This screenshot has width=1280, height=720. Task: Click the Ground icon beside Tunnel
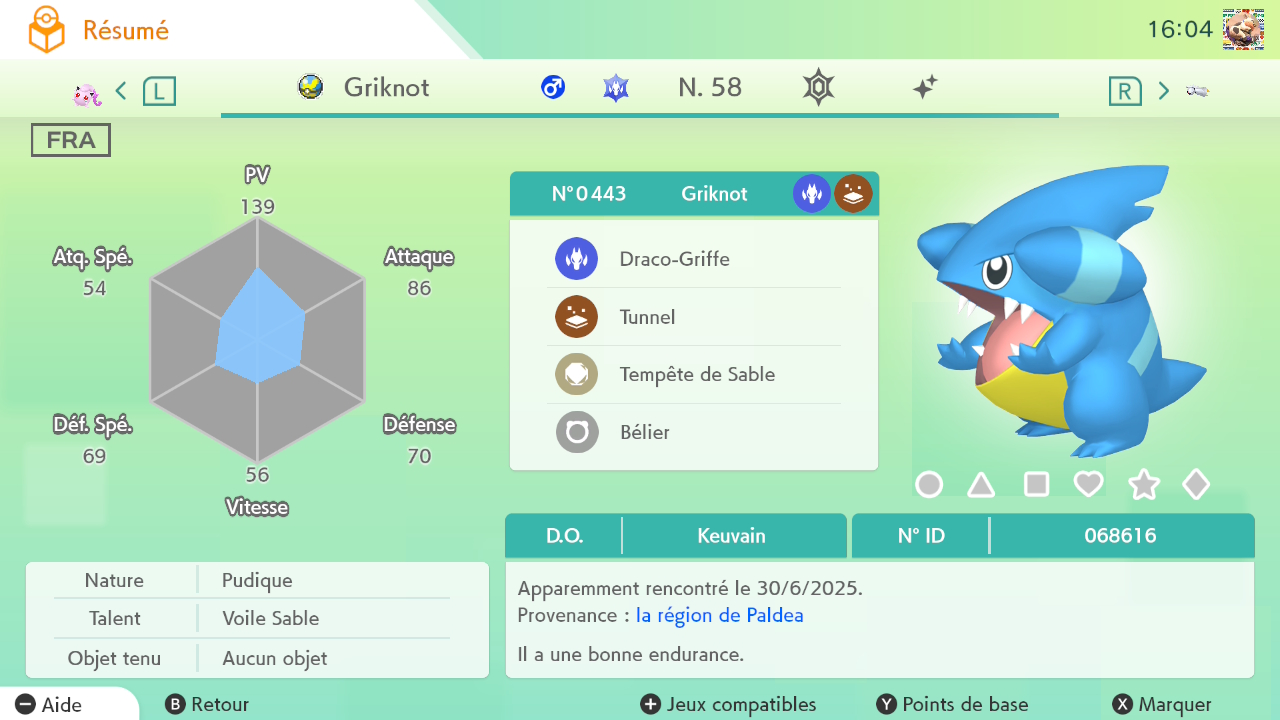(x=577, y=317)
